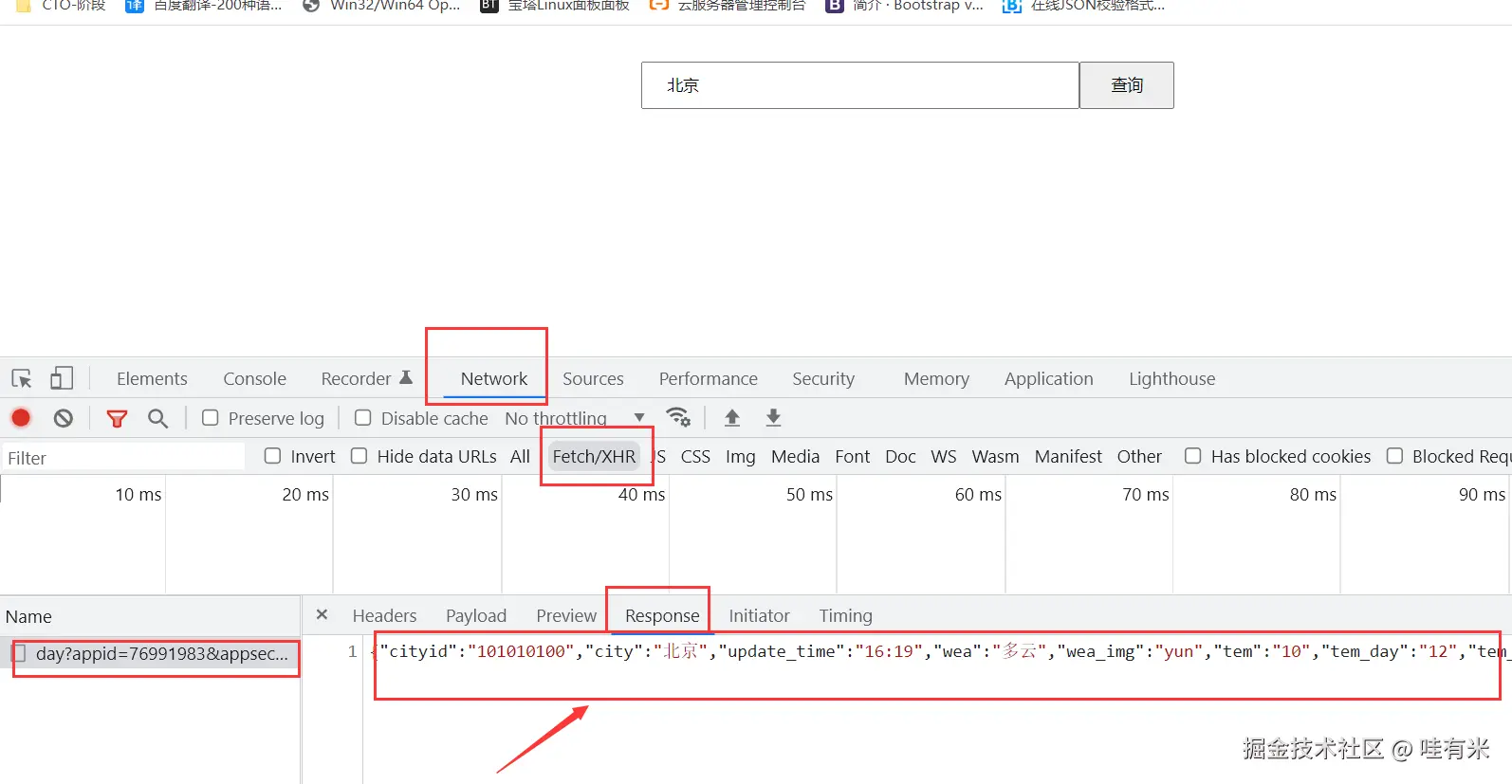This screenshot has height=784, width=1512.
Task: Open the Performance panel tab
Action: [709, 378]
